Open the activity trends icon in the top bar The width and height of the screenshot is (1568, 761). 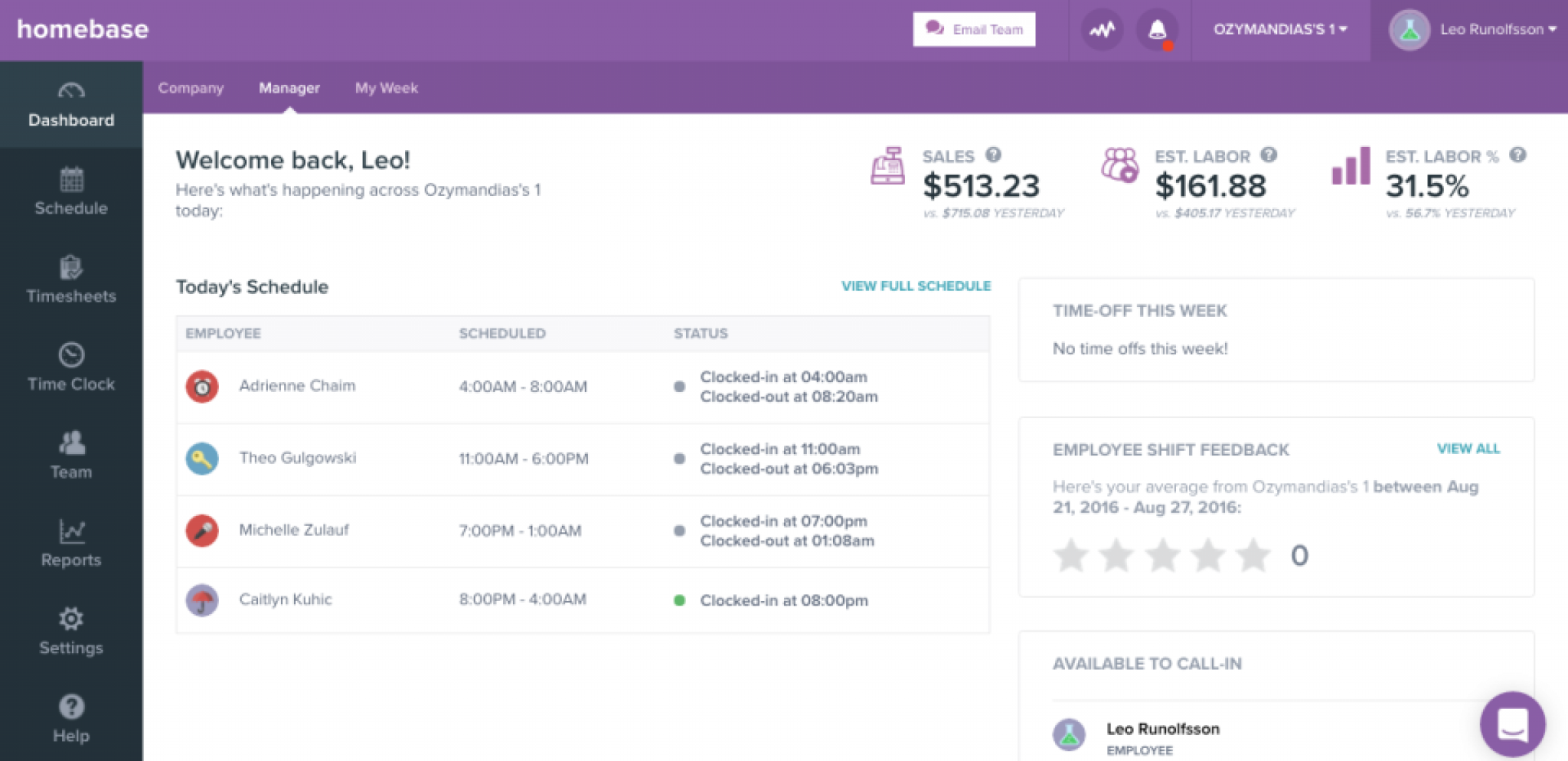click(1102, 29)
